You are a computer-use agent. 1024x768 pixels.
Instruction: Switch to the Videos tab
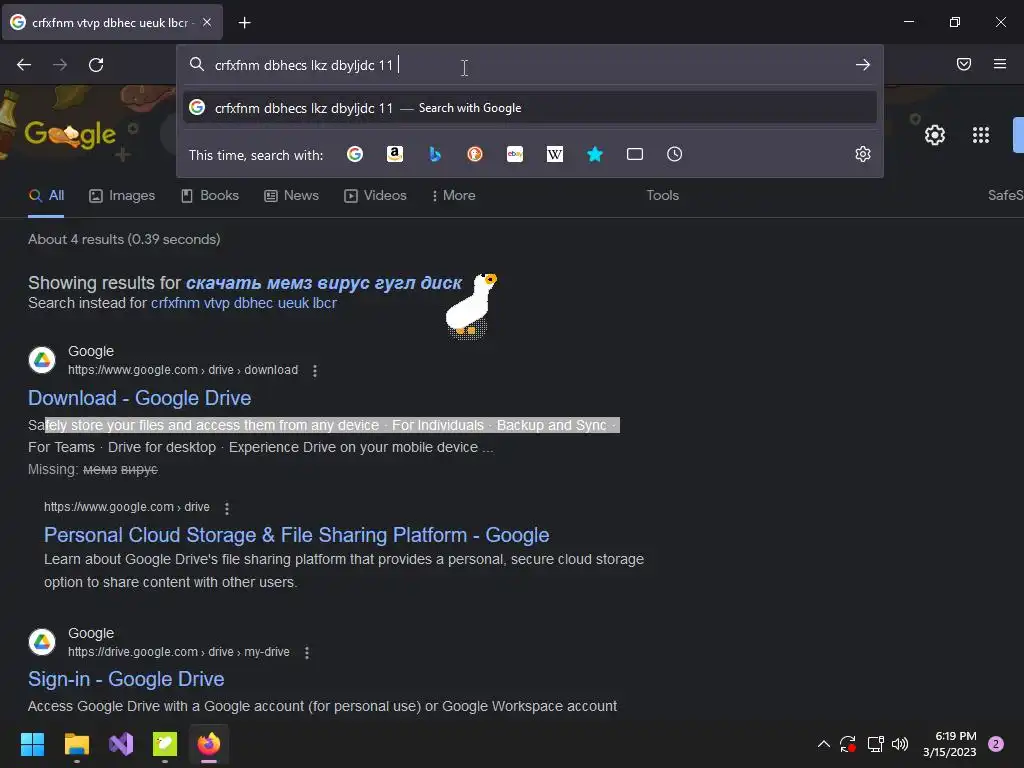pyautogui.click(x=376, y=196)
